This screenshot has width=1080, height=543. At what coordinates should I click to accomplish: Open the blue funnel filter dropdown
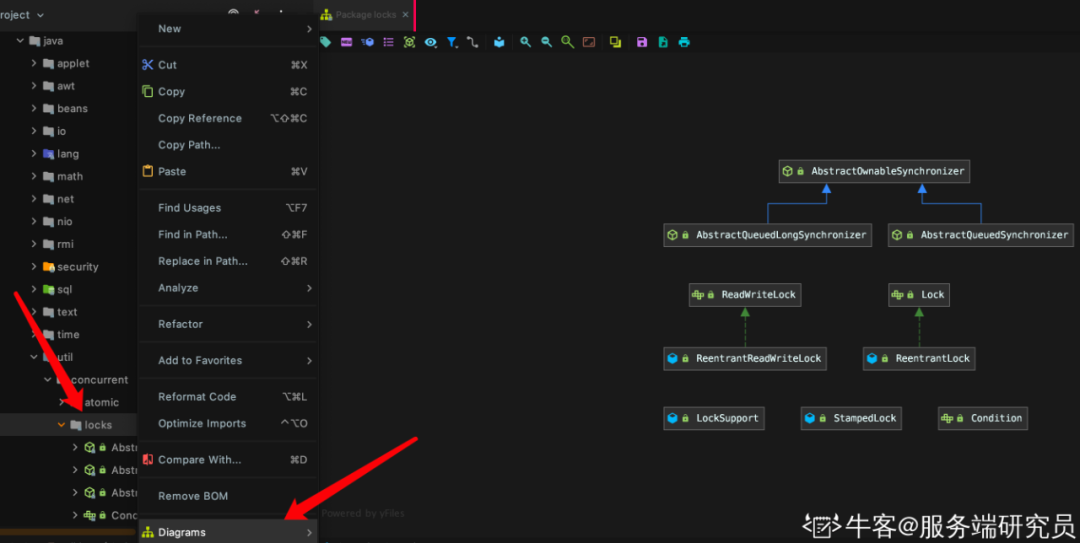coord(452,42)
